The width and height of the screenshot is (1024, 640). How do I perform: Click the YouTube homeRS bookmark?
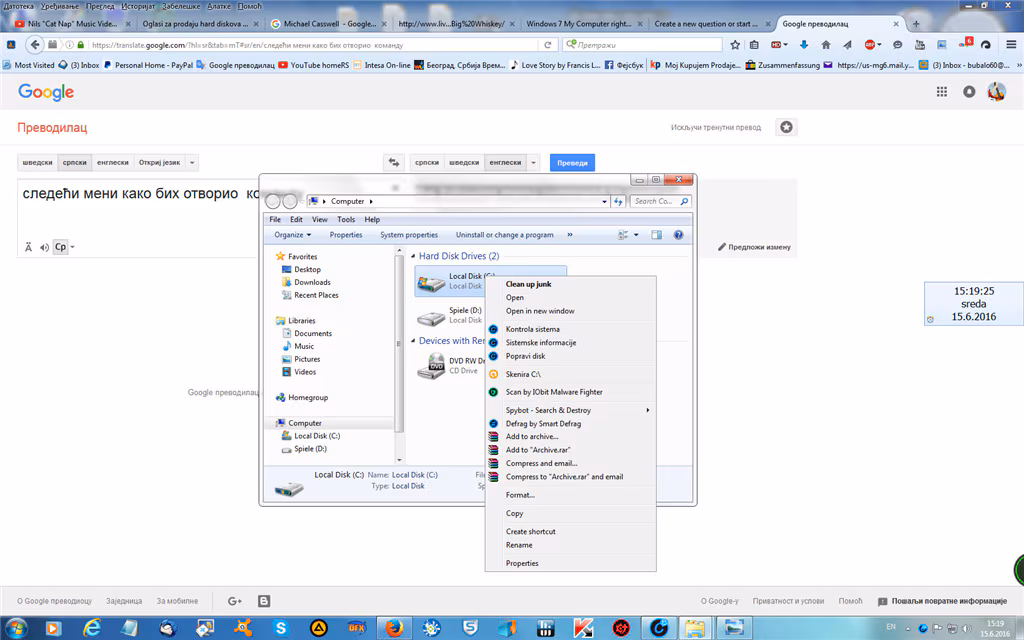[313, 65]
